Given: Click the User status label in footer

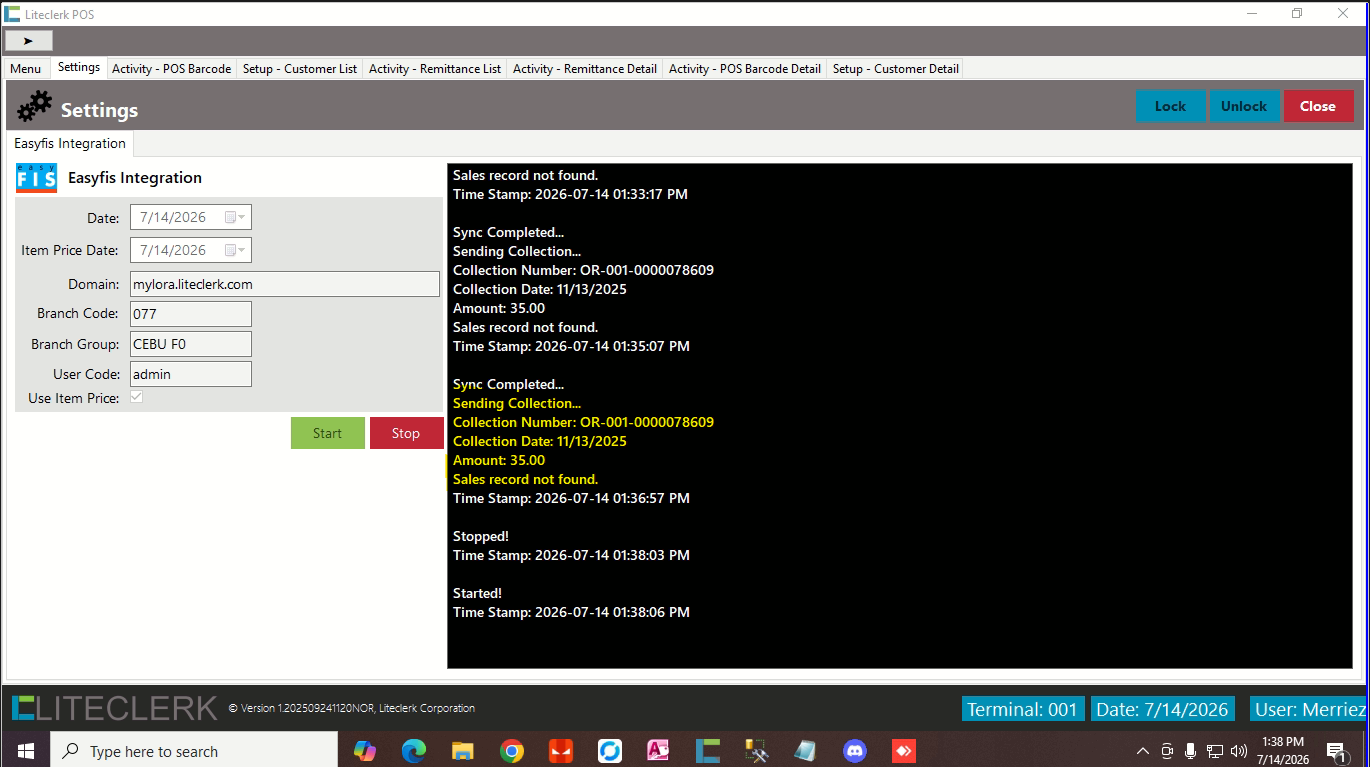Looking at the screenshot, I should click(1309, 709).
